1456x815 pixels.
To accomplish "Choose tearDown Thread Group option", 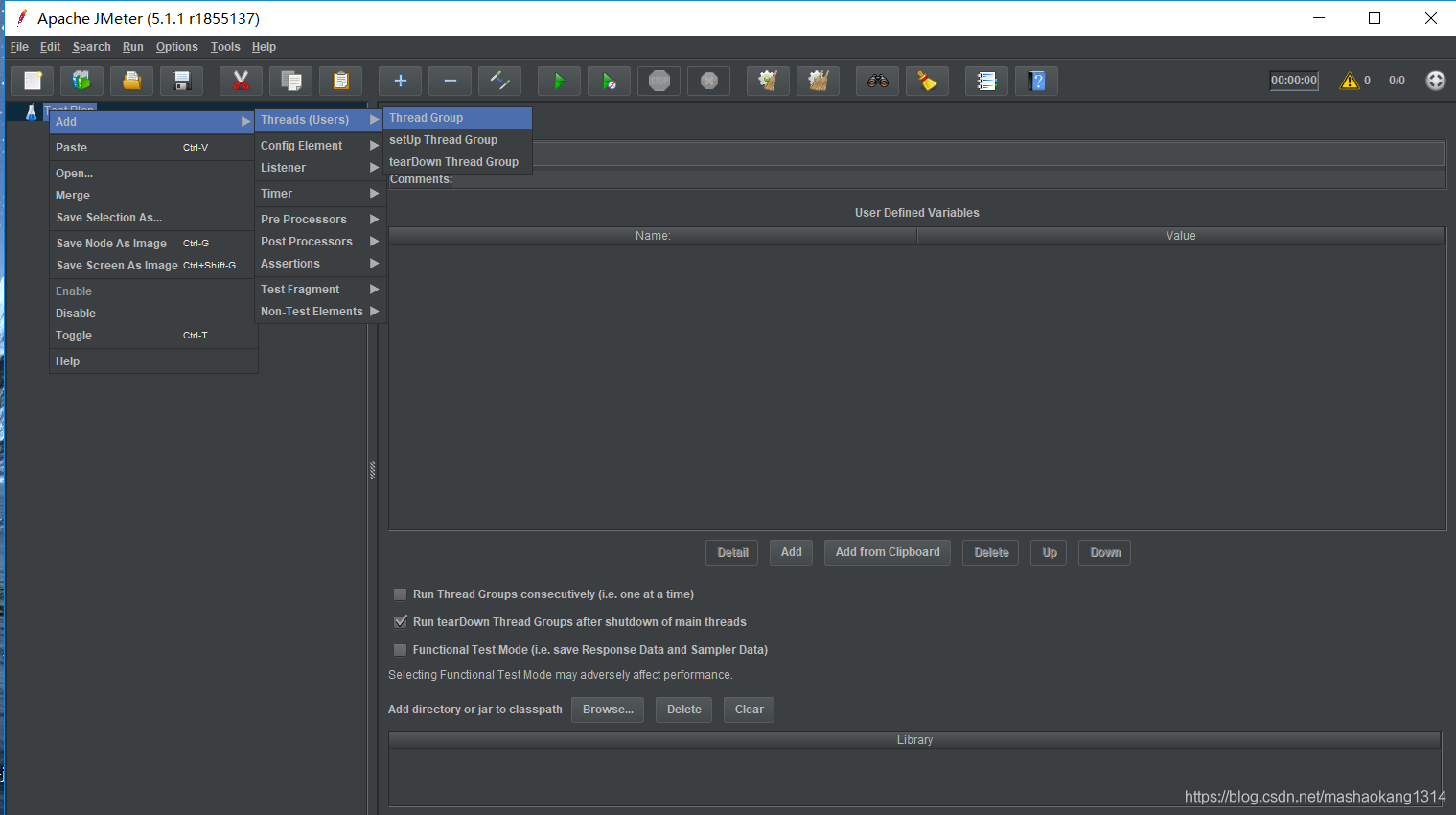I will pyautogui.click(x=457, y=162).
